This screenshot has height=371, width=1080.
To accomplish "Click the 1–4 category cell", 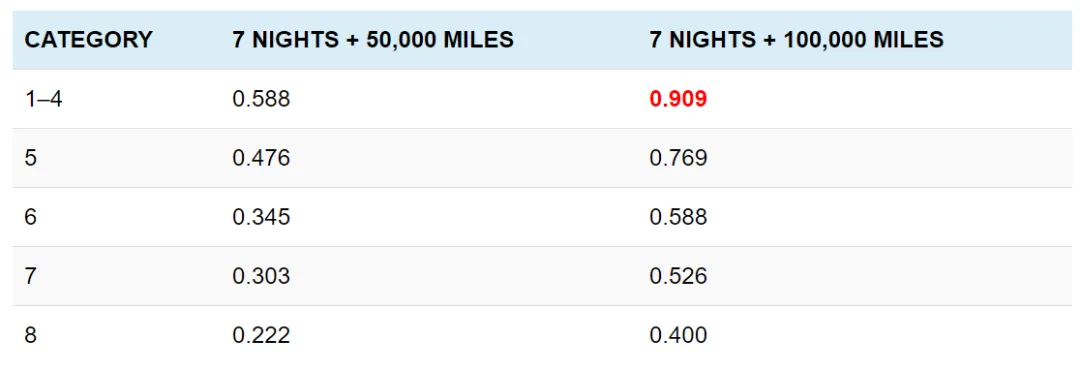I will [x=43, y=99].
